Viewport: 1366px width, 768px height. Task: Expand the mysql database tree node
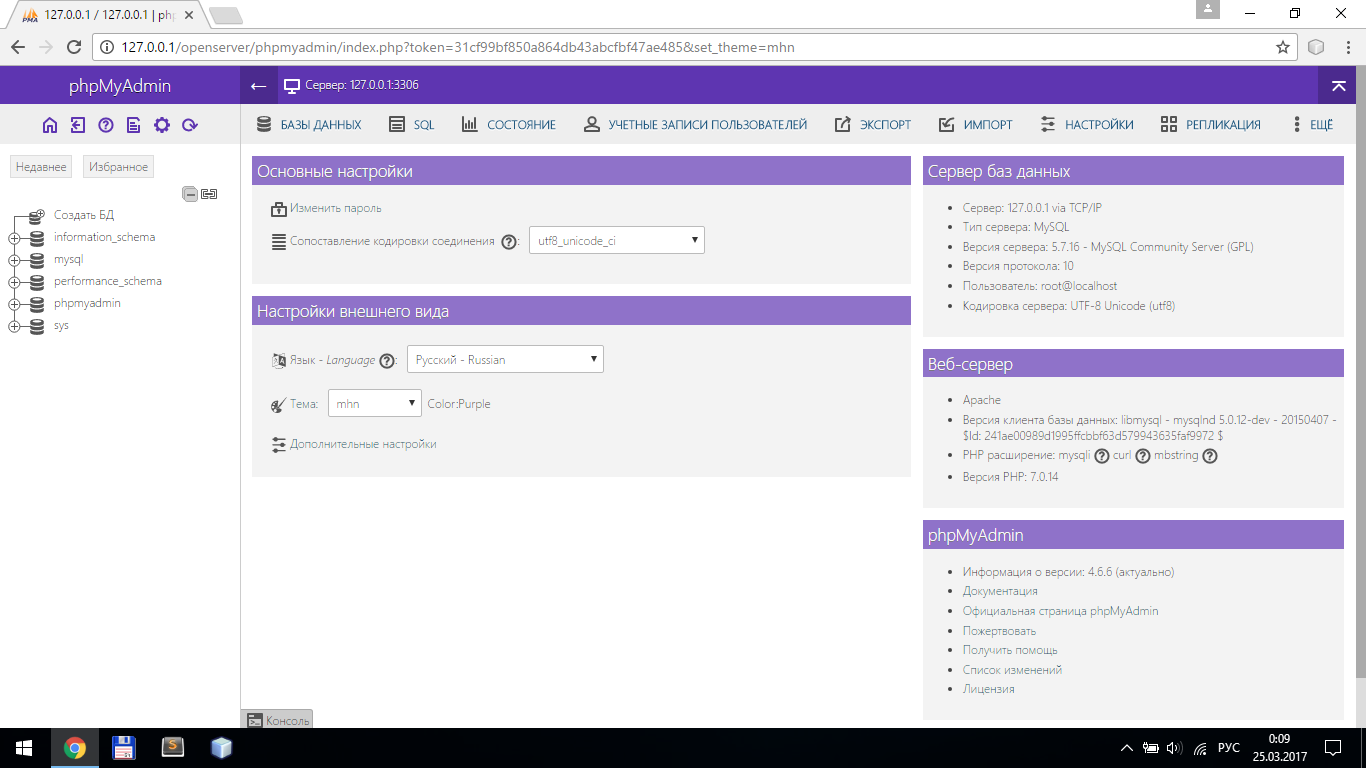(14, 260)
